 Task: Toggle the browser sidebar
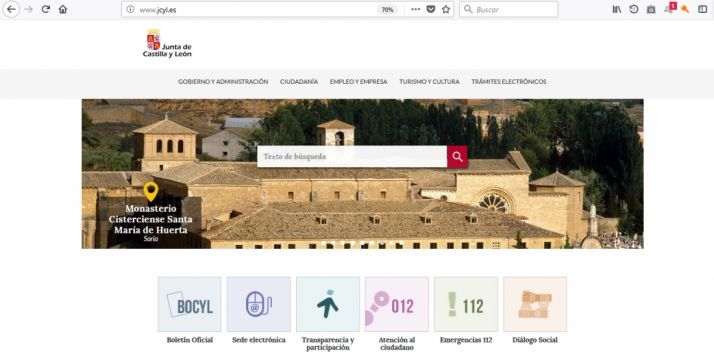pos(703,9)
